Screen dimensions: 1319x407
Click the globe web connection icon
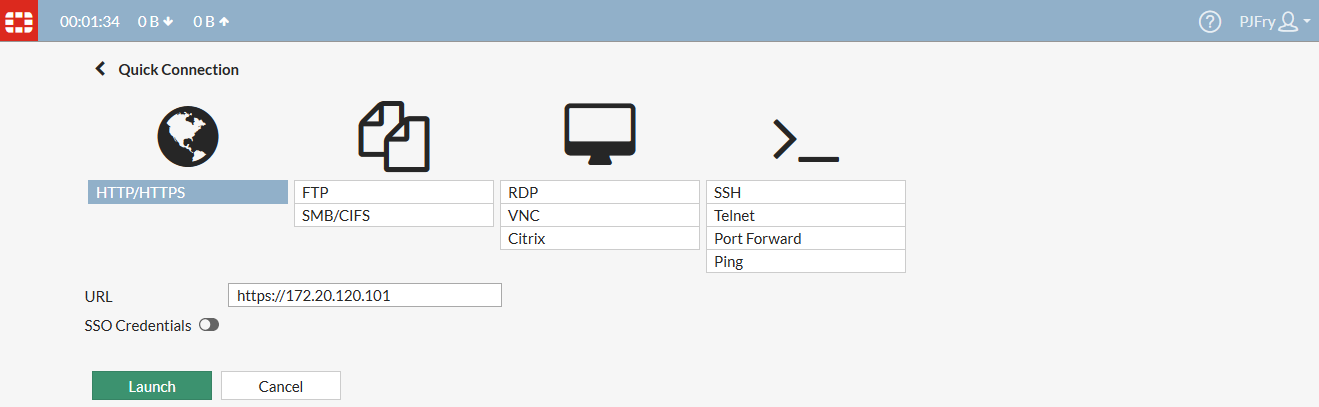[x=187, y=136]
